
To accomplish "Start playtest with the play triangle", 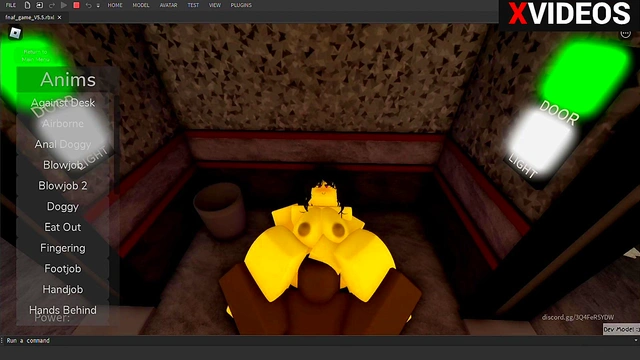I will (64, 5).
